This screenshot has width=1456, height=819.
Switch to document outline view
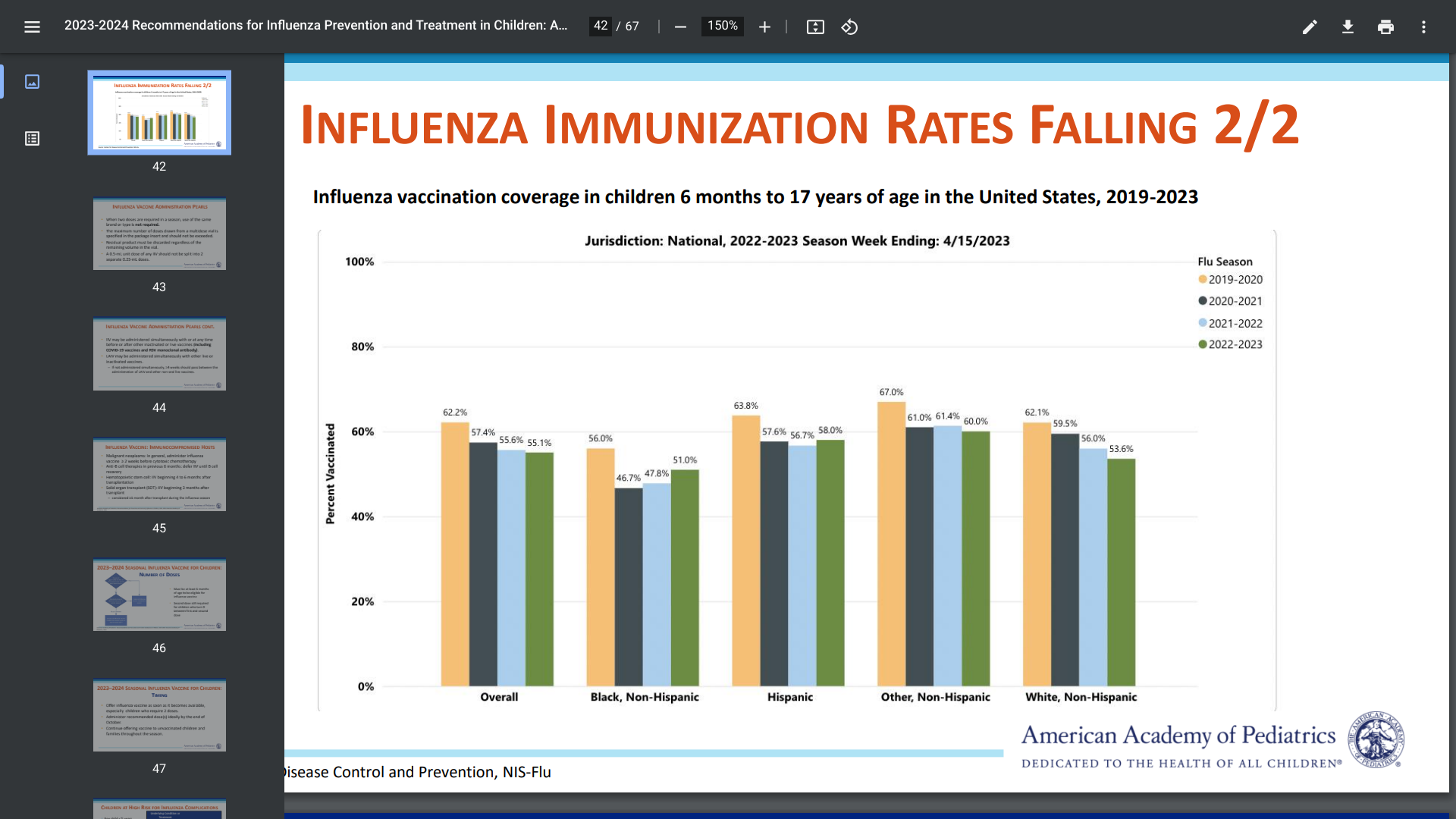[x=32, y=138]
